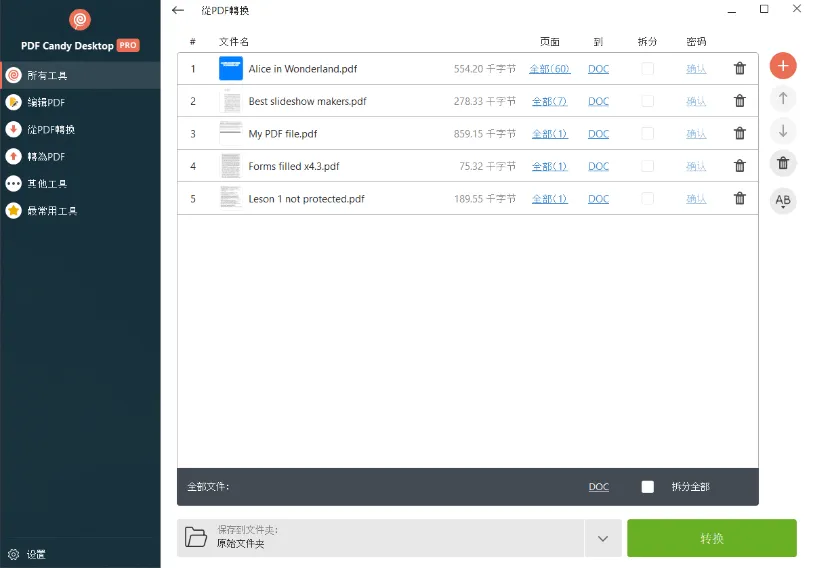Enable Split All checkbox in bottom bar
Viewport: 813px width, 568px height.
(x=648, y=487)
